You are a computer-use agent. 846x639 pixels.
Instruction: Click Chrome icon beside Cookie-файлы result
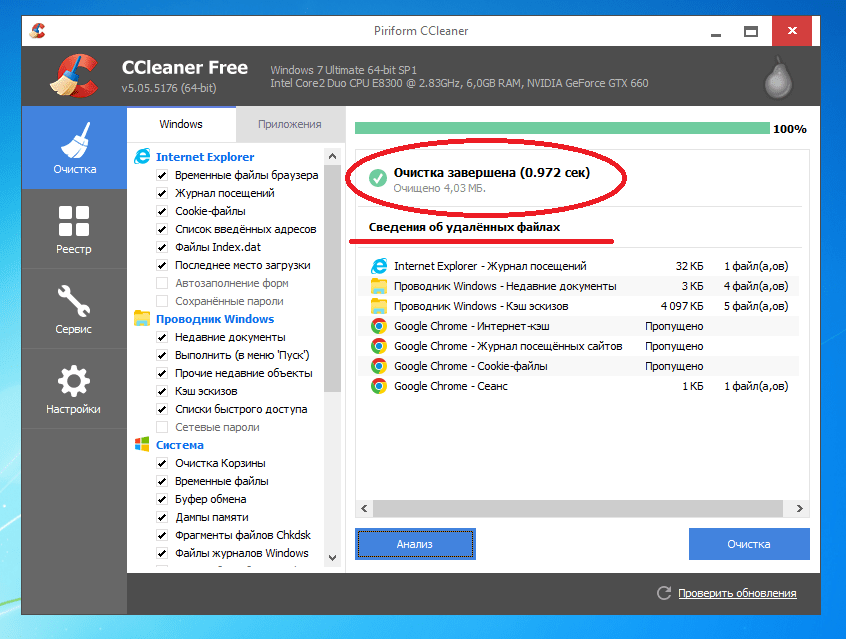[379, 366]
